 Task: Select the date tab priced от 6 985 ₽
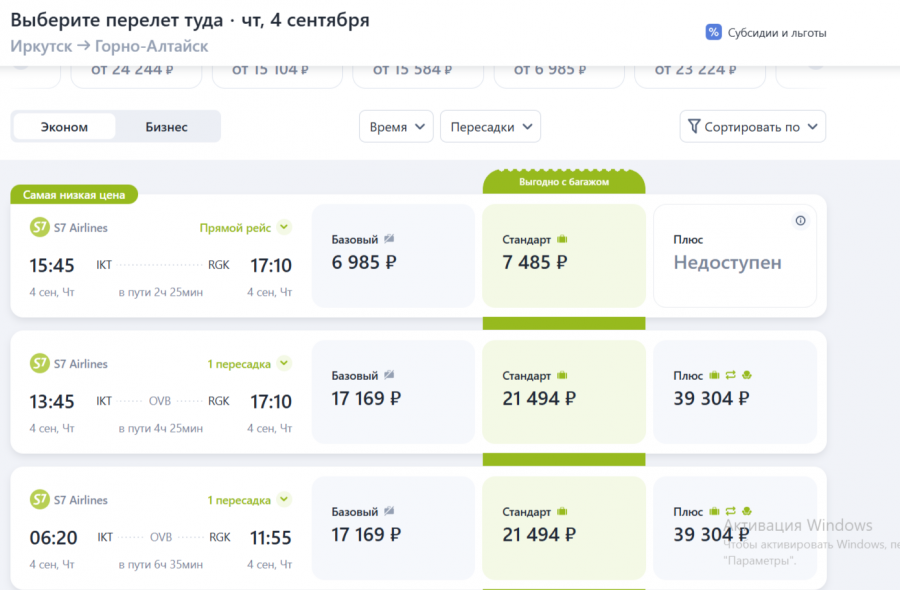tap(554, 71)
